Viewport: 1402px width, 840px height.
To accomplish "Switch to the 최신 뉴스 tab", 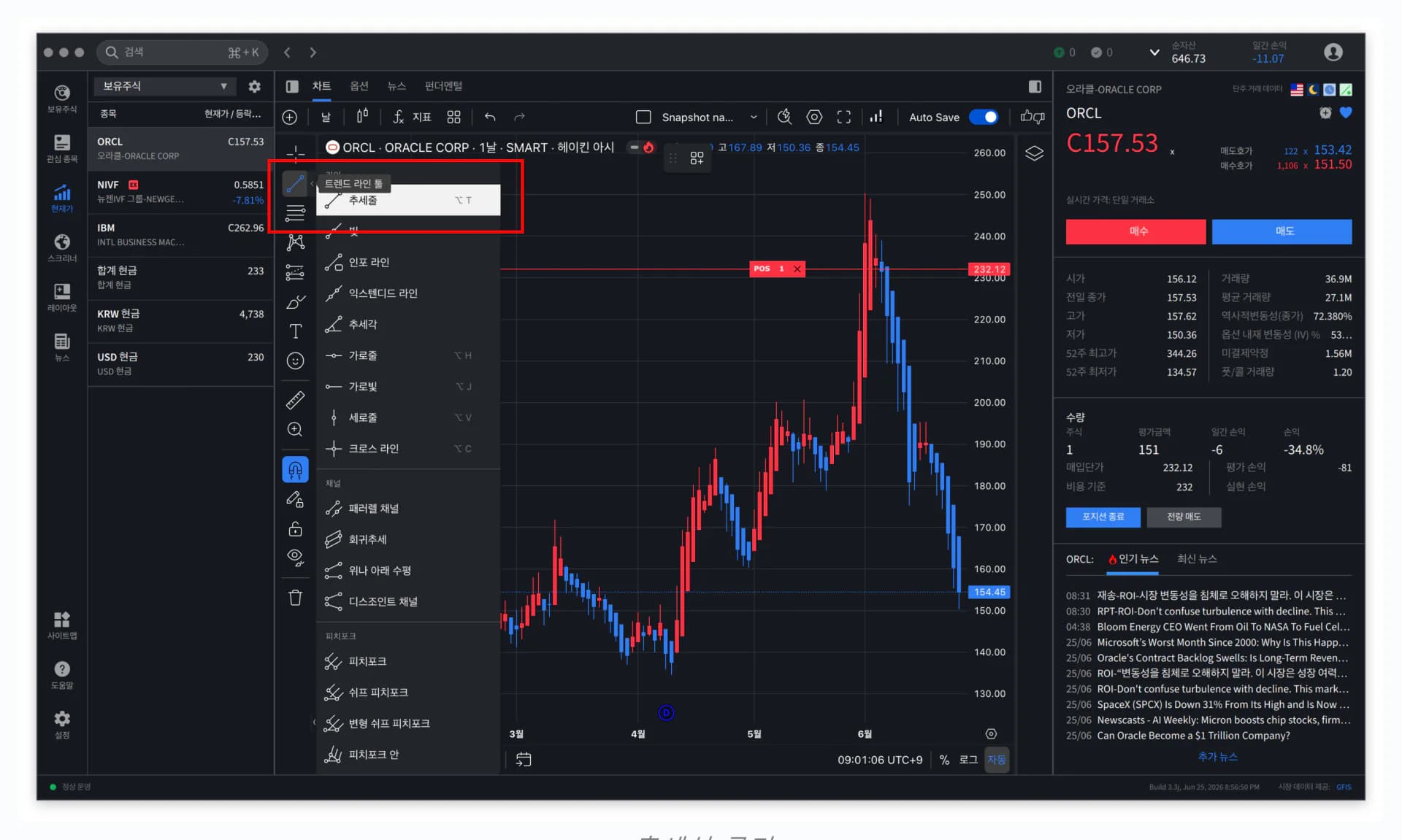I will (x=1197, y=559).
